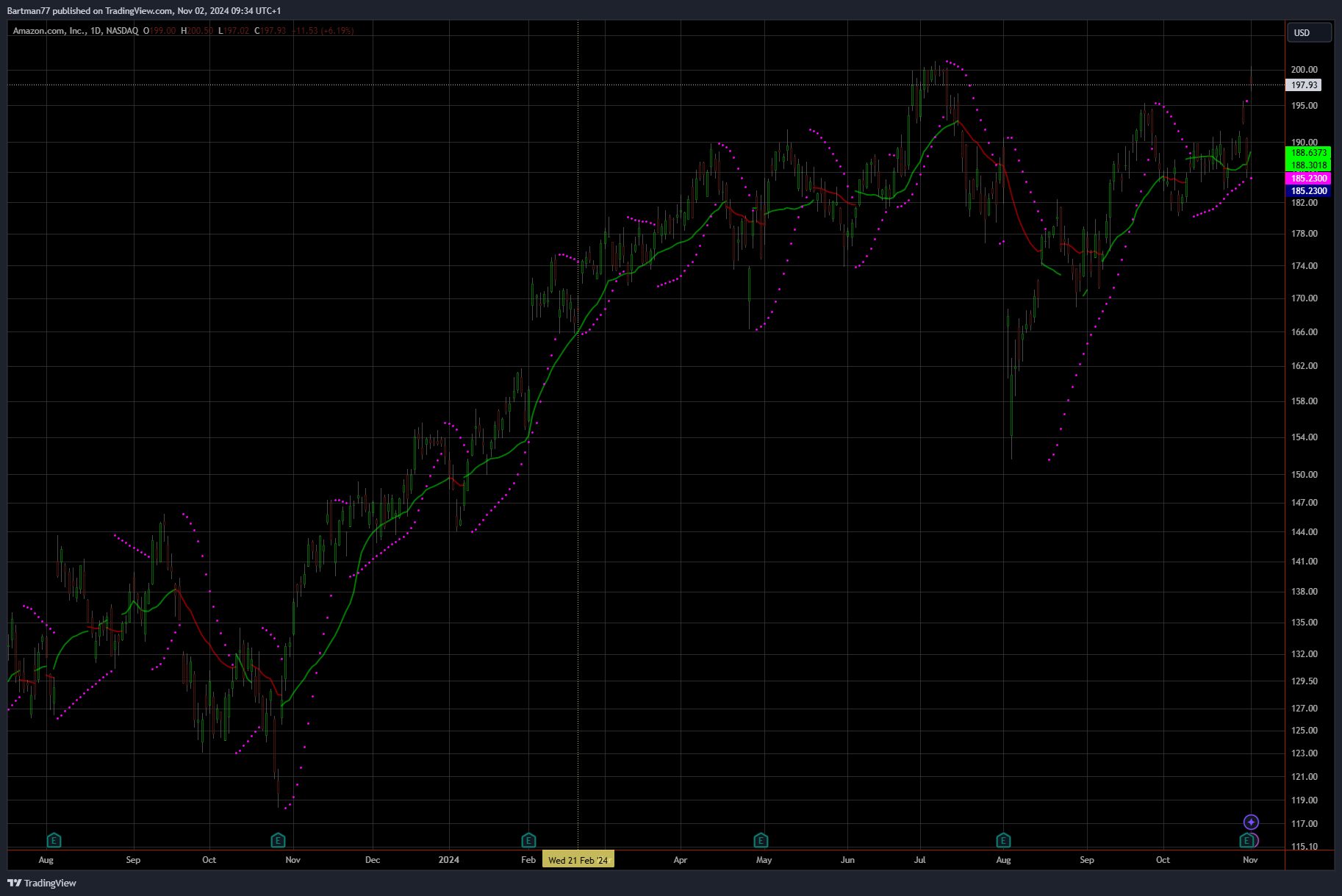Click the Jun label on the time axis
1342x896 pixels.
click(847, 860)
